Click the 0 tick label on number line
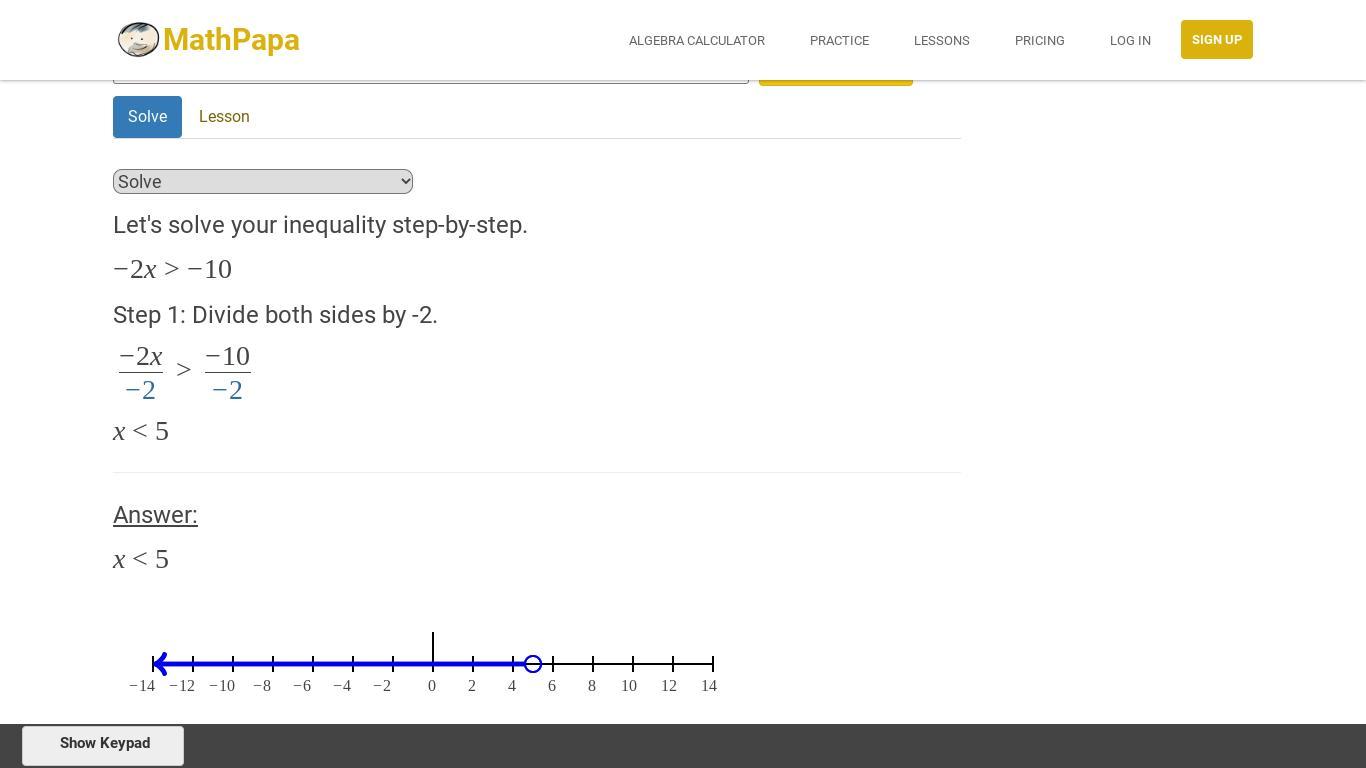The image size is (1366, 768). (432, 686)
